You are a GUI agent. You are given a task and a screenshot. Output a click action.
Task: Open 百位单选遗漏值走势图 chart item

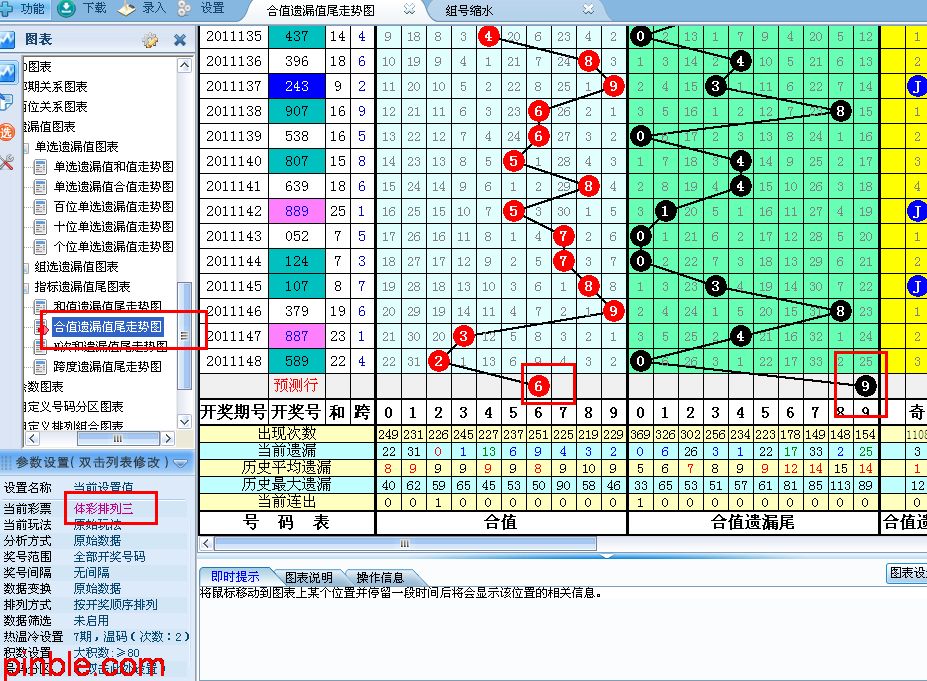[x=113, y=206]
